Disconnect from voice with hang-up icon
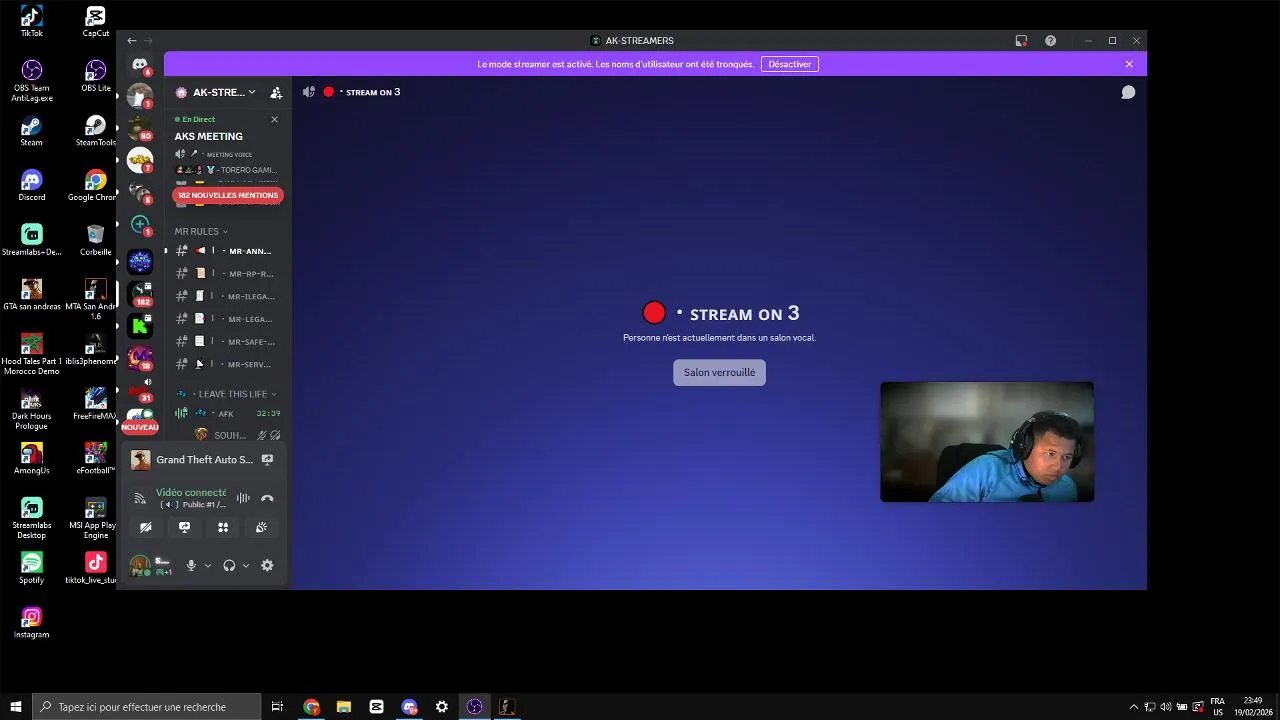 [x=267, y=498]
